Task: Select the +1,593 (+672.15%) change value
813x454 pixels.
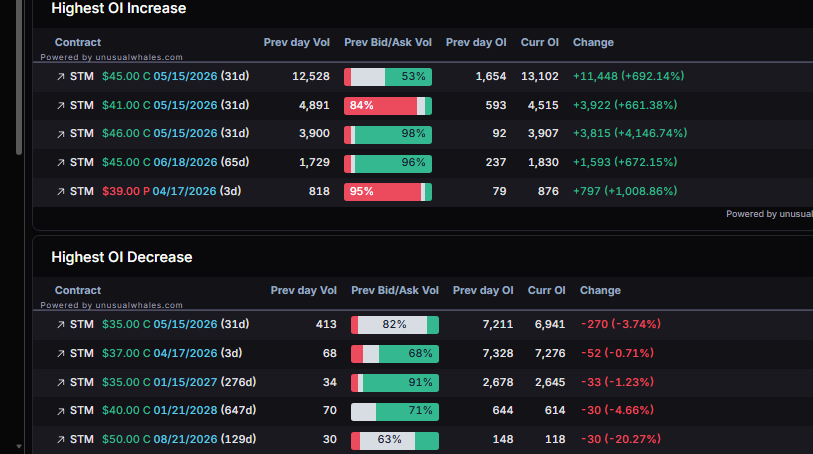Action: pos(625,162)
